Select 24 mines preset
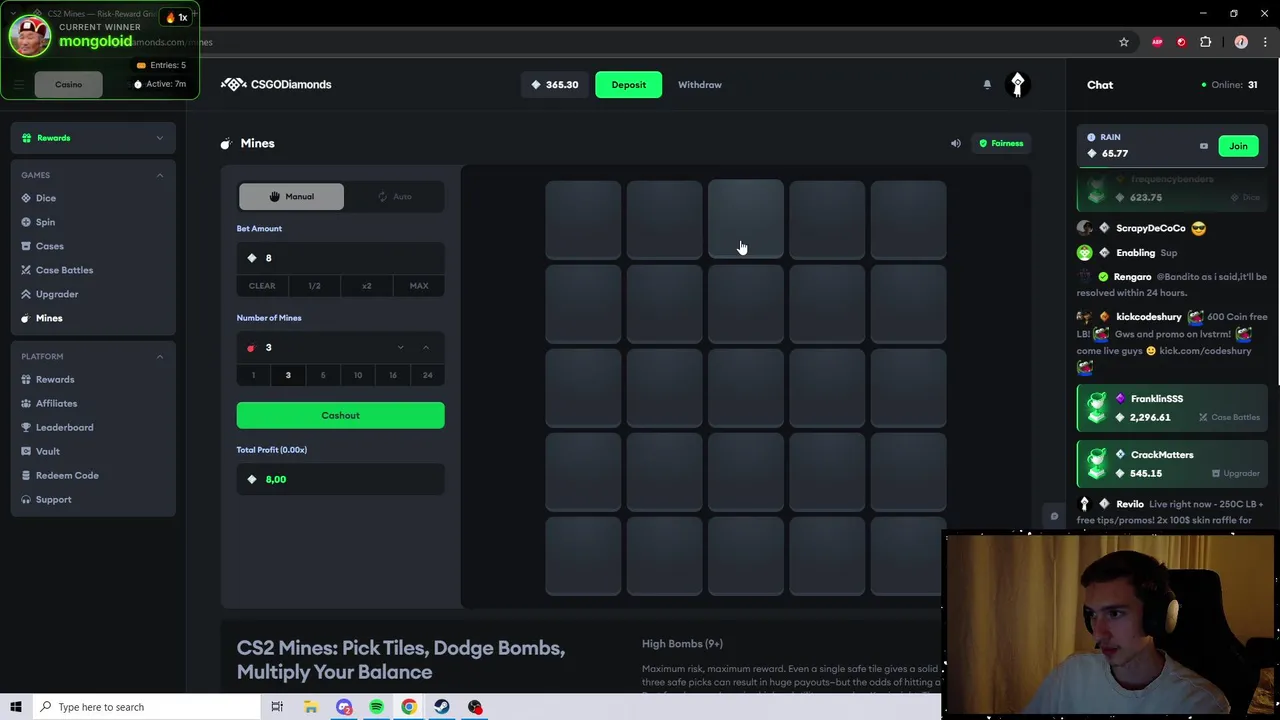Image resolution: width=1280 pixels, height=720 pixels. point(427,375)
